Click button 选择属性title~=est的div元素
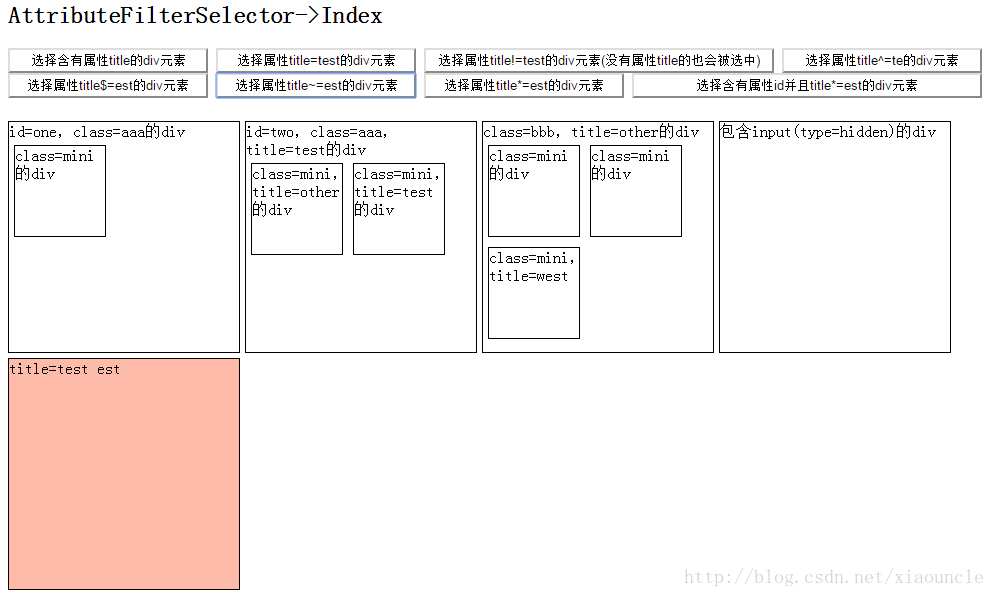The height and width of the screenshot is (597, 995). click(x=316, y=85)
